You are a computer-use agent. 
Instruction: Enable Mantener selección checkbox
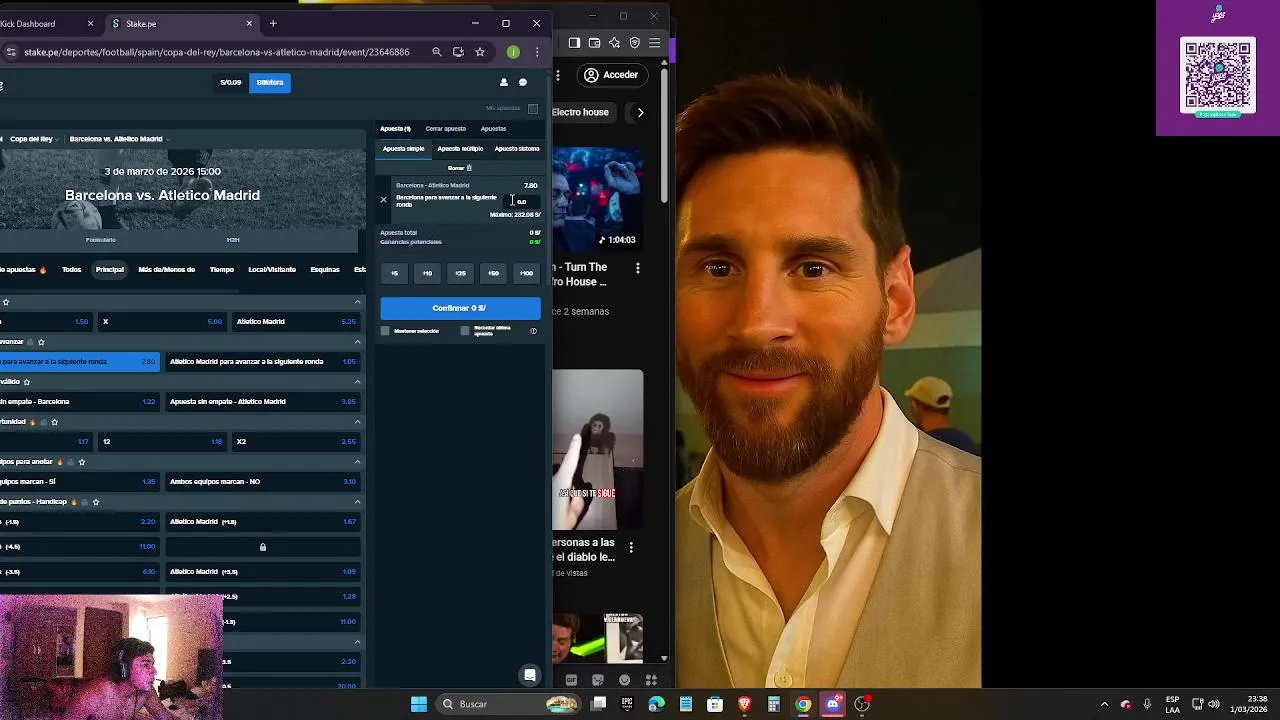point(385,331)
